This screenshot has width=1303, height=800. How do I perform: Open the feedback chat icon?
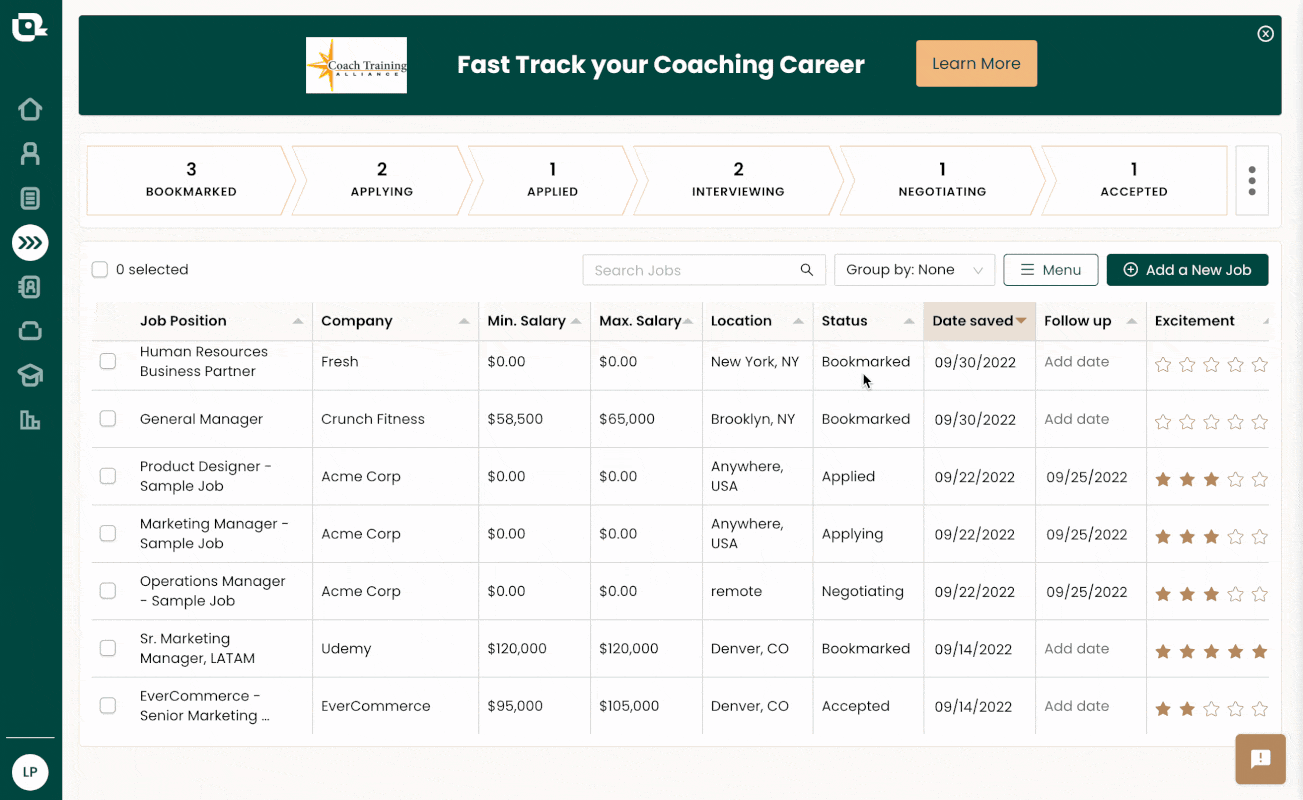point(1260,759)
